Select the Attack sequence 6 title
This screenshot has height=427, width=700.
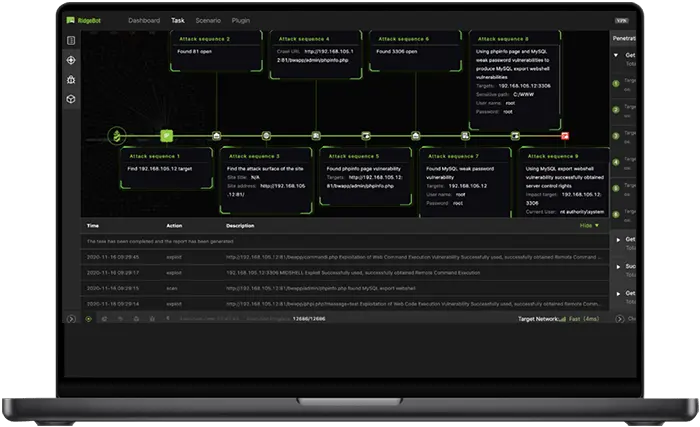(x=404, y=39)
